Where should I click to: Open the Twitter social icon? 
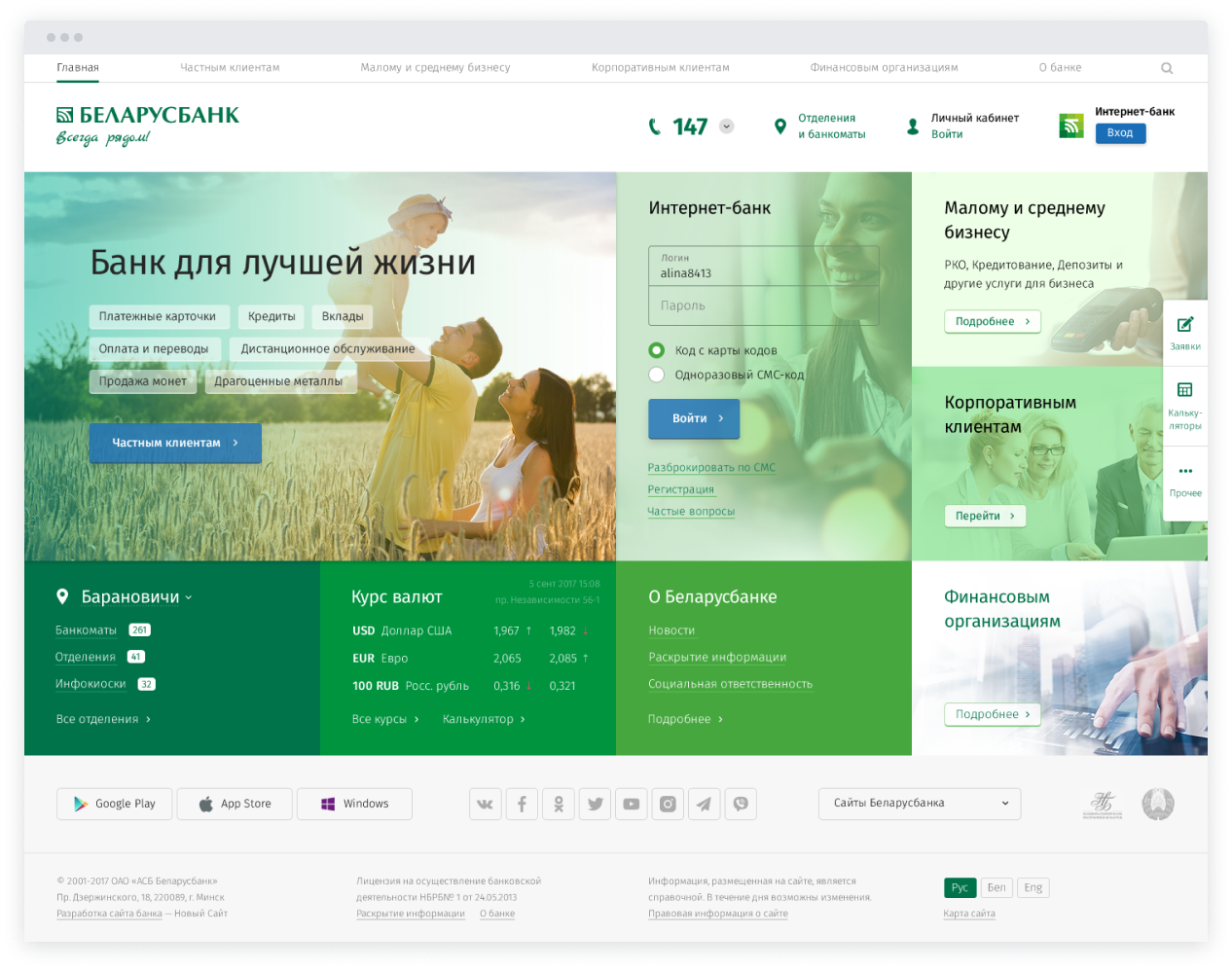[x=595, y=804]
